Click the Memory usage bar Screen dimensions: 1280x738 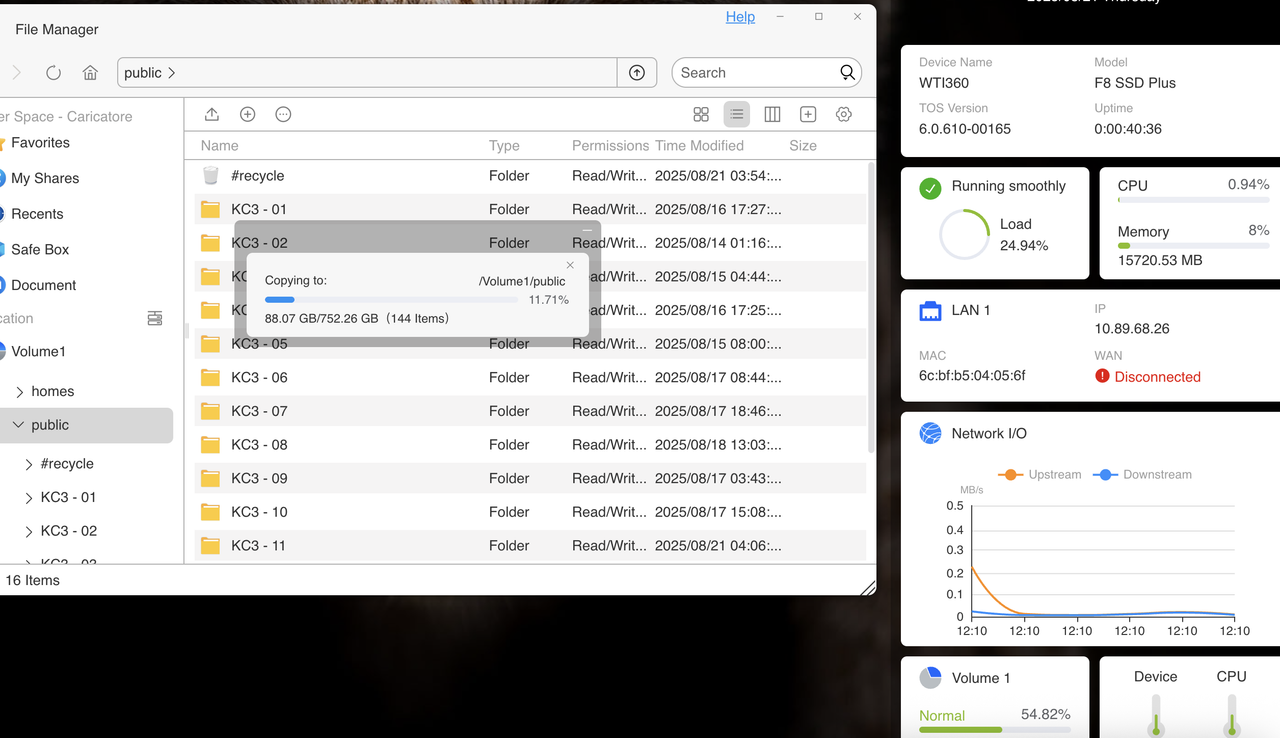[x=1194, y=246]
